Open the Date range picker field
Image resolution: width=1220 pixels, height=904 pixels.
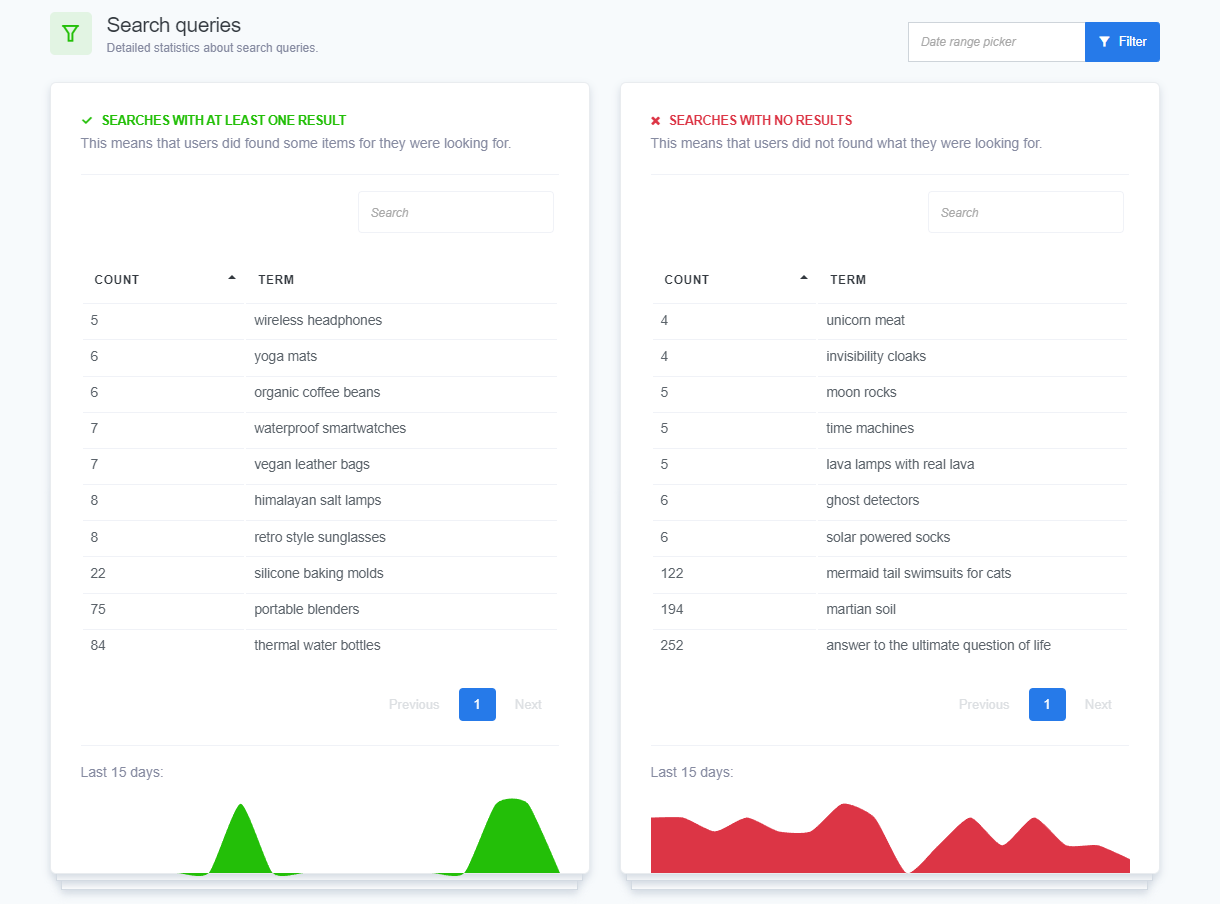(996, 42)
